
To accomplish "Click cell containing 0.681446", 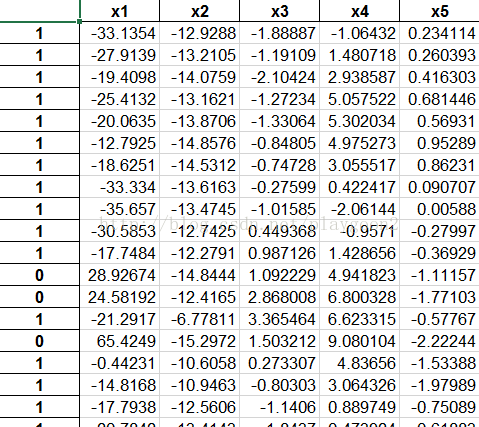I will coord(439,99).
